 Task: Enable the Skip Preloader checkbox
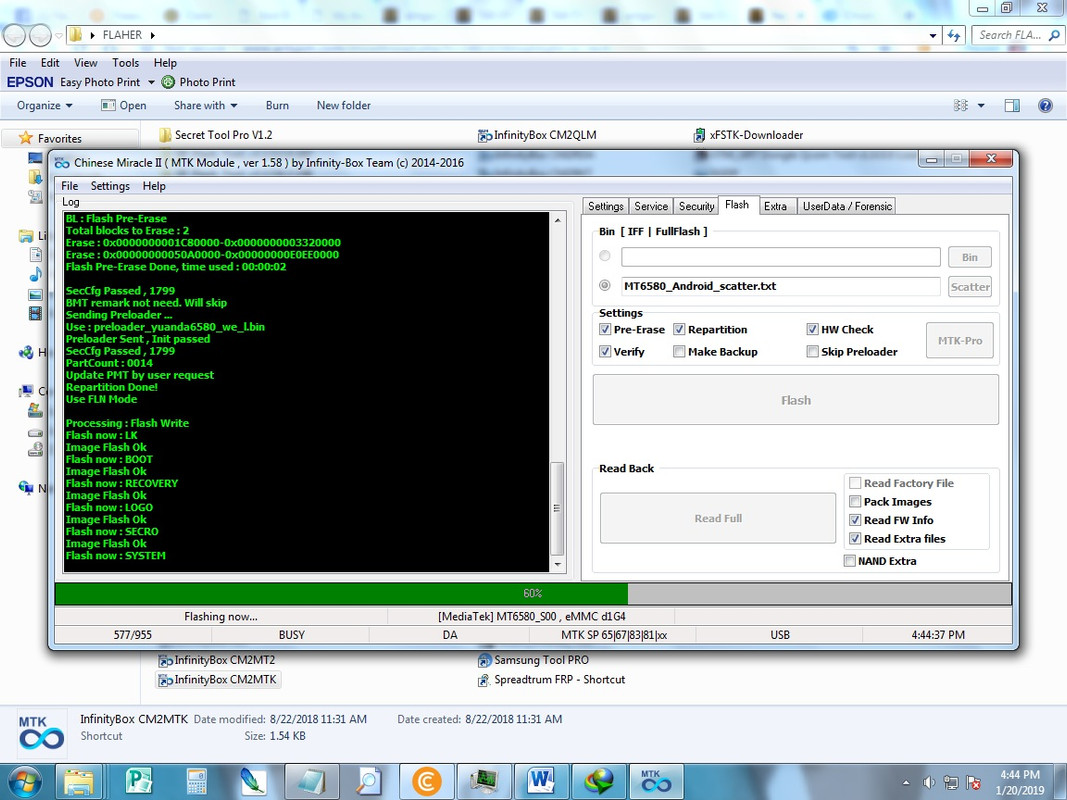tap(812, 352)
